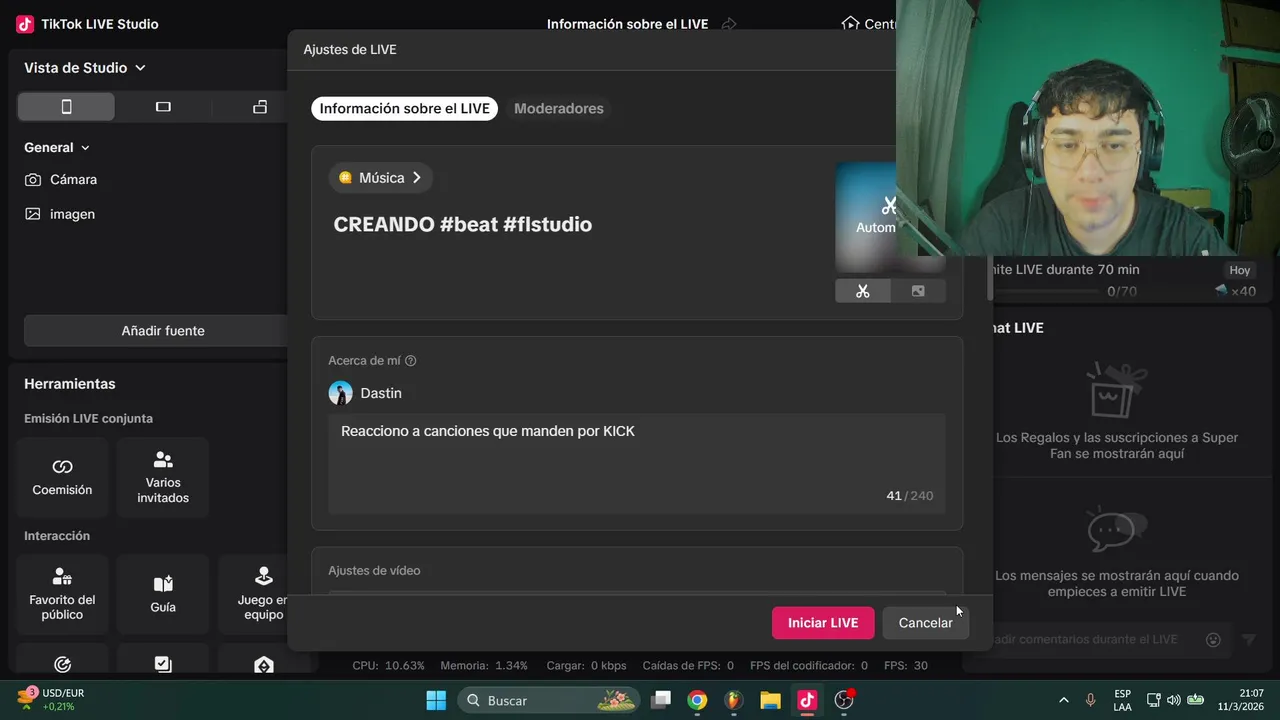
Task: Click the TikTok LIVE Studio taskbar icon
Action: pyautogui.click(x=807, y=700)
